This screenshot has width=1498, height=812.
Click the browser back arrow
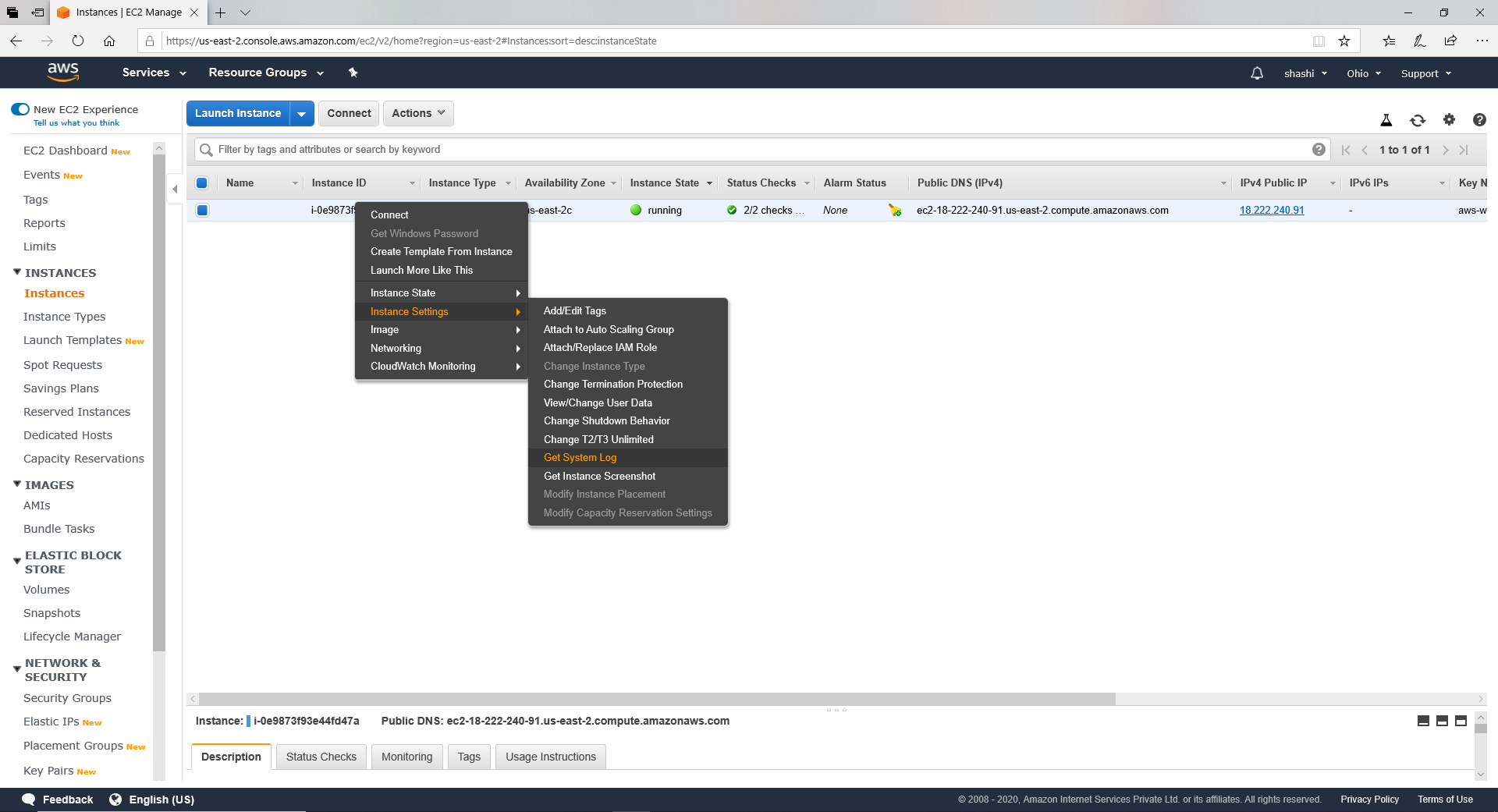click(x=16, y=41)
